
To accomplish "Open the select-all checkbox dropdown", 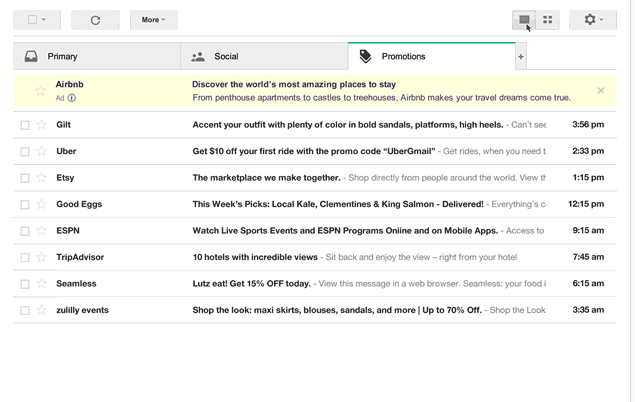I will click(37, 20).
